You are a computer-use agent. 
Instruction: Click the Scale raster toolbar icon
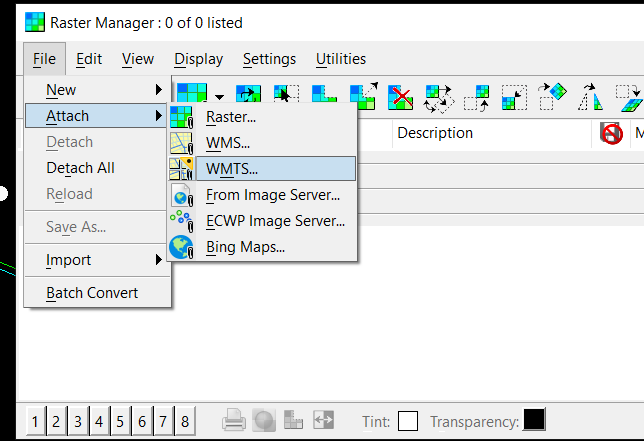[x=363, y=96]
